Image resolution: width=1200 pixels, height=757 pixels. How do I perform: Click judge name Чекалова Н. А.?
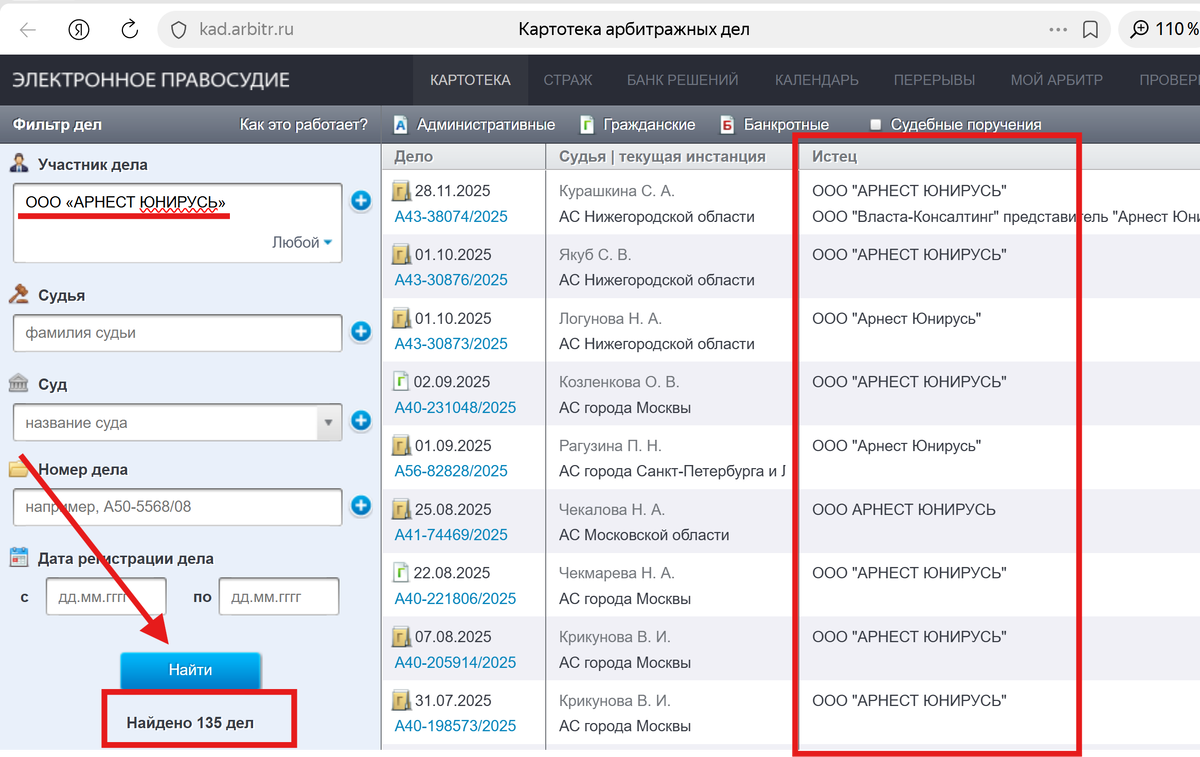[611, 509]
